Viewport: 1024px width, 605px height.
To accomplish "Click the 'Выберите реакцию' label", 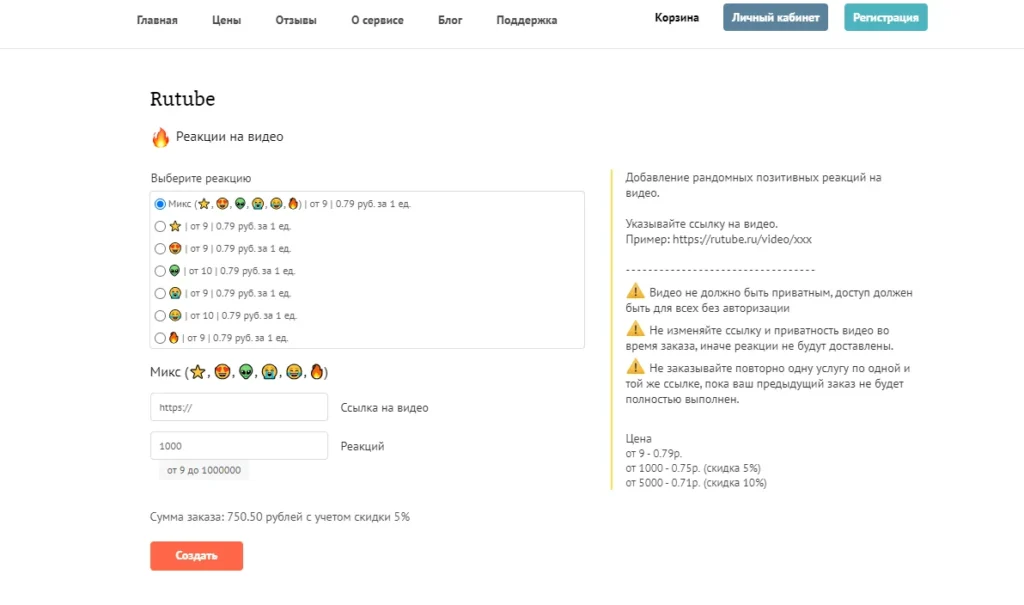I will 201,178.
